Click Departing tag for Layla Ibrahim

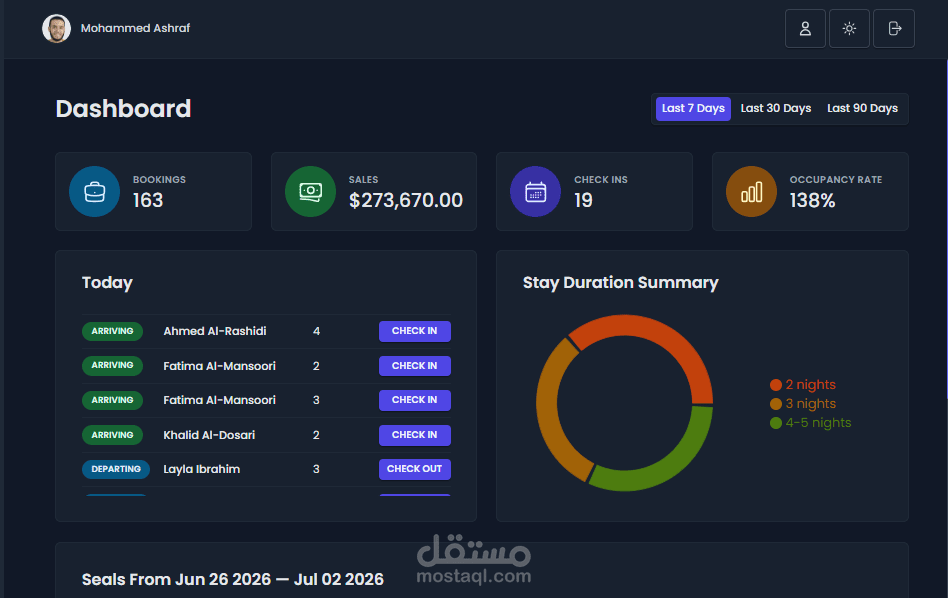(116, 469)
